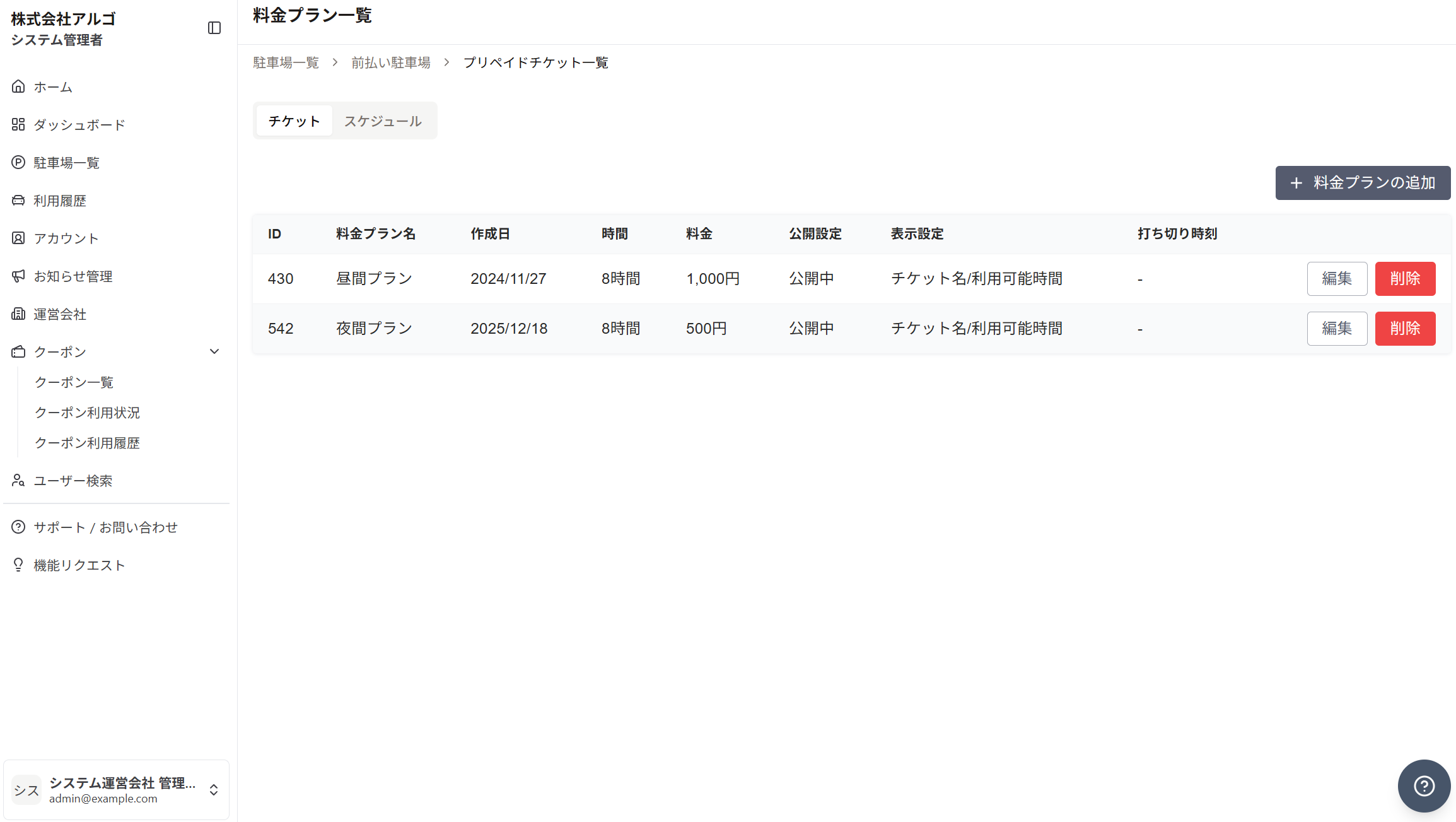Expand the admin account switcher
This screenshot has width=1456, height=822.
tap(214, 790)
